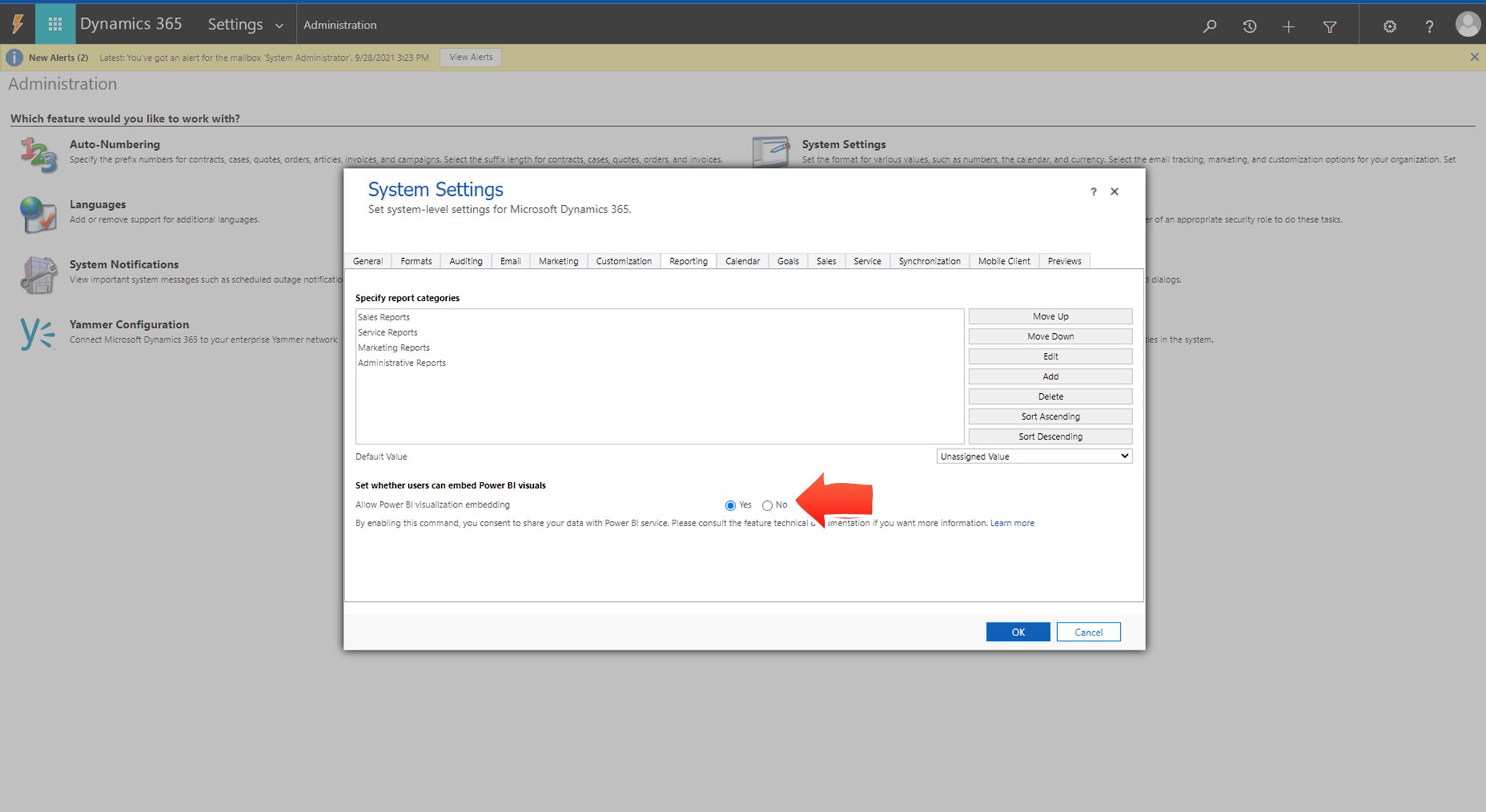The width and height of the screenshot is (1486, 812).
Task: Open the user profile avatar
Action: [1467, 24]
